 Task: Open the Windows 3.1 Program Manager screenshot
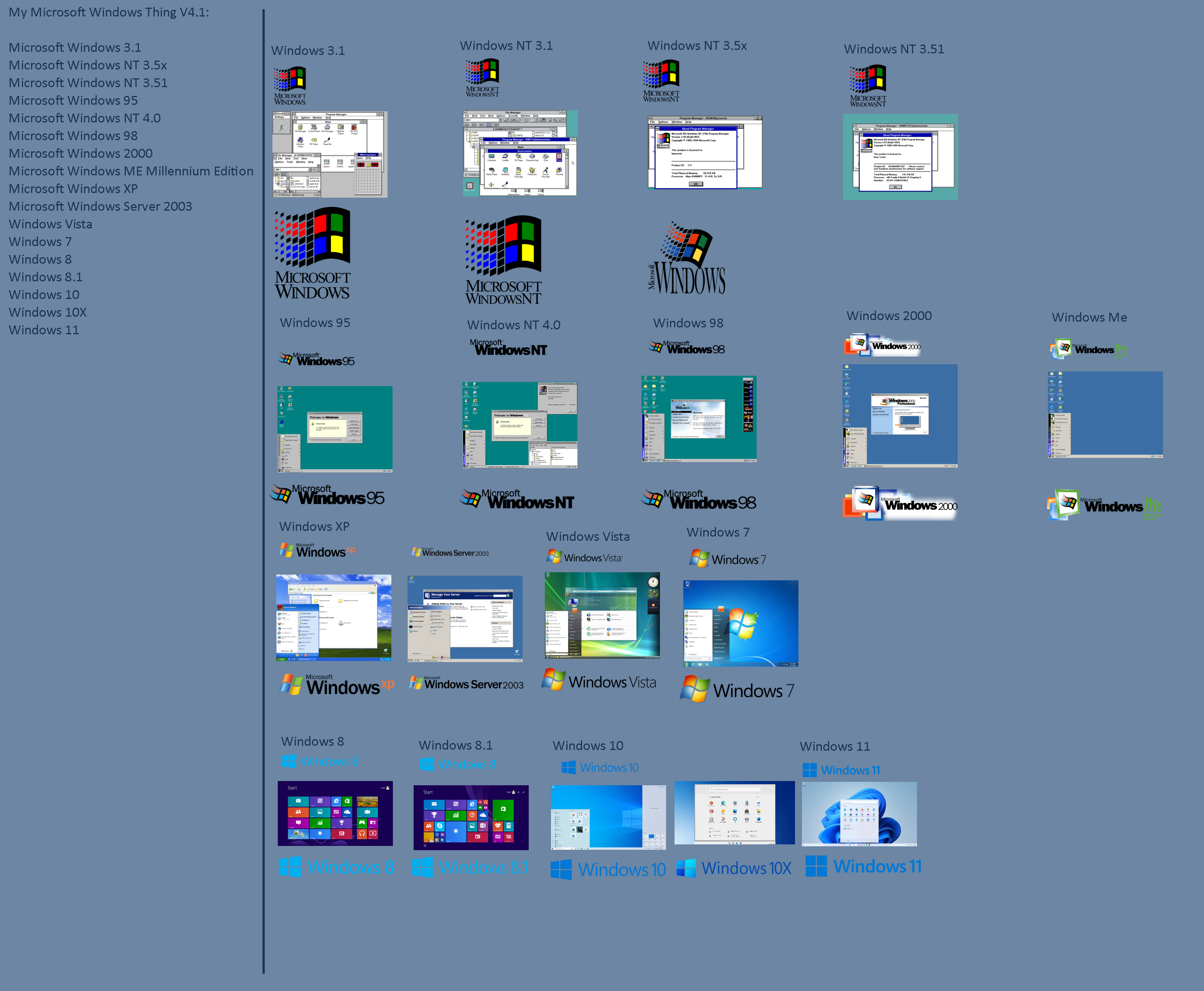[330, 155]
